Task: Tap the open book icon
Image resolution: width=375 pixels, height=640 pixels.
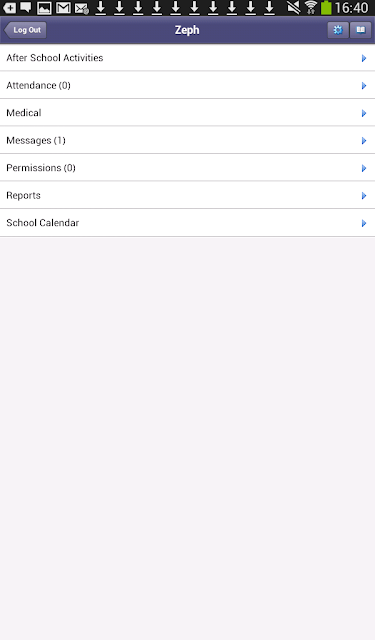Action: pos(361,30)
